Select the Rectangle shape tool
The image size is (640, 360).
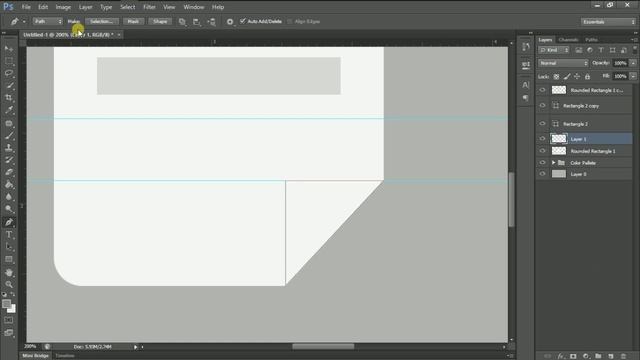tap(9, 260)
